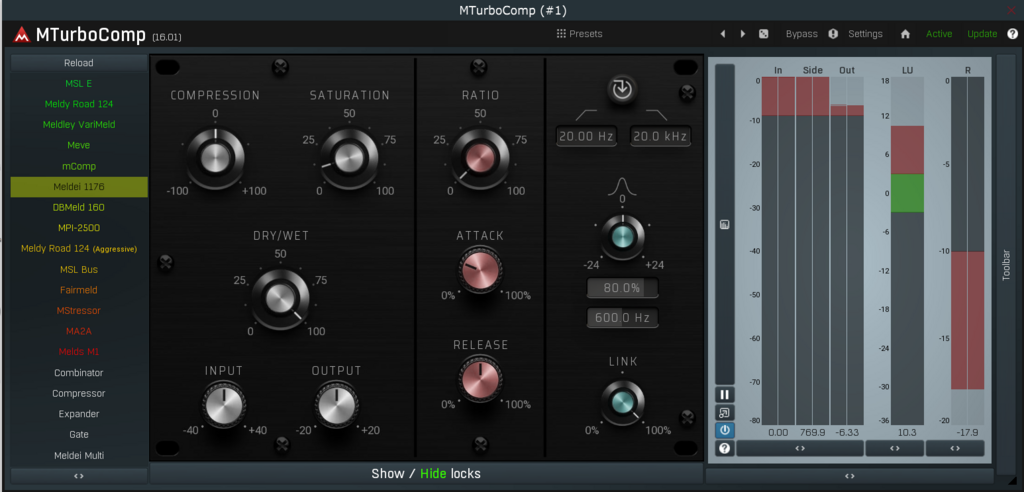Viewport: 1024px width, 492px height.
Task: Expand arrows below the LU meter
Action: click(x=895, y=448)
